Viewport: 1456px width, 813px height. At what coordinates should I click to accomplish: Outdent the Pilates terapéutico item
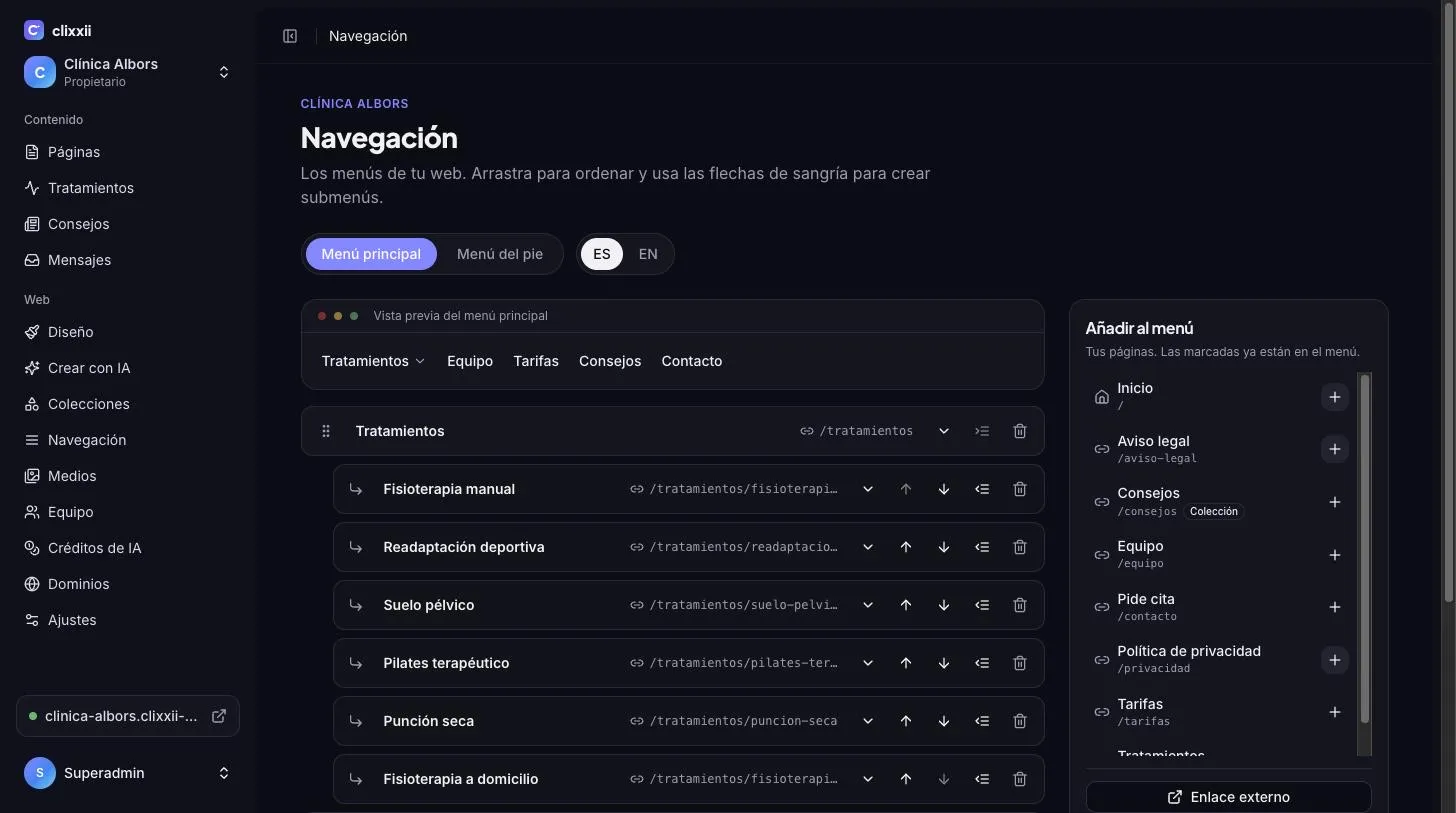click(982, 663)
